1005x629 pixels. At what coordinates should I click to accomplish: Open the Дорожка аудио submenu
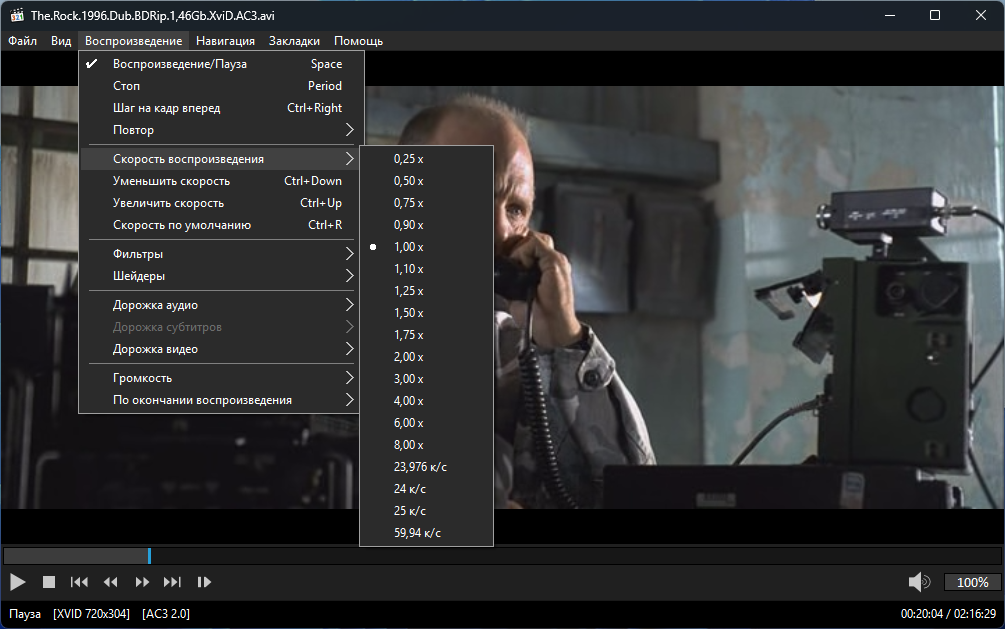221,305
